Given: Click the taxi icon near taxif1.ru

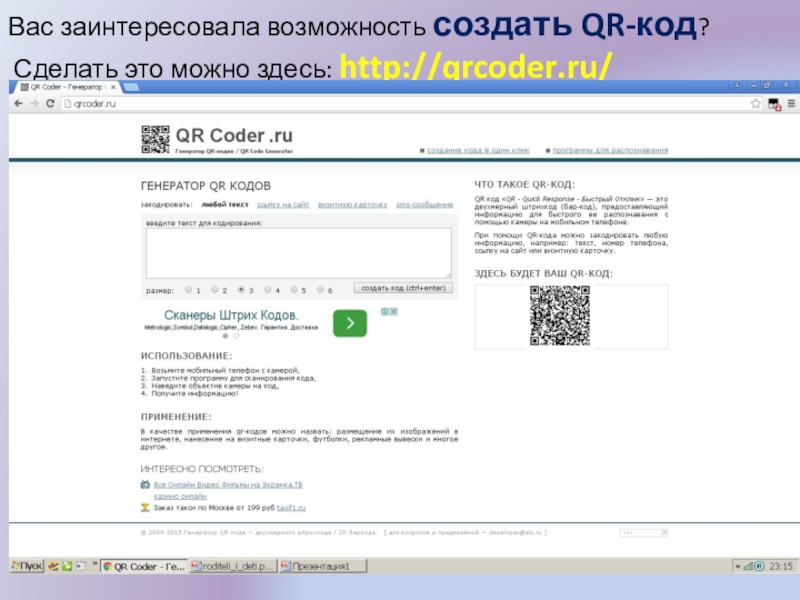Looking at the screenshot, I should point(145,507).
